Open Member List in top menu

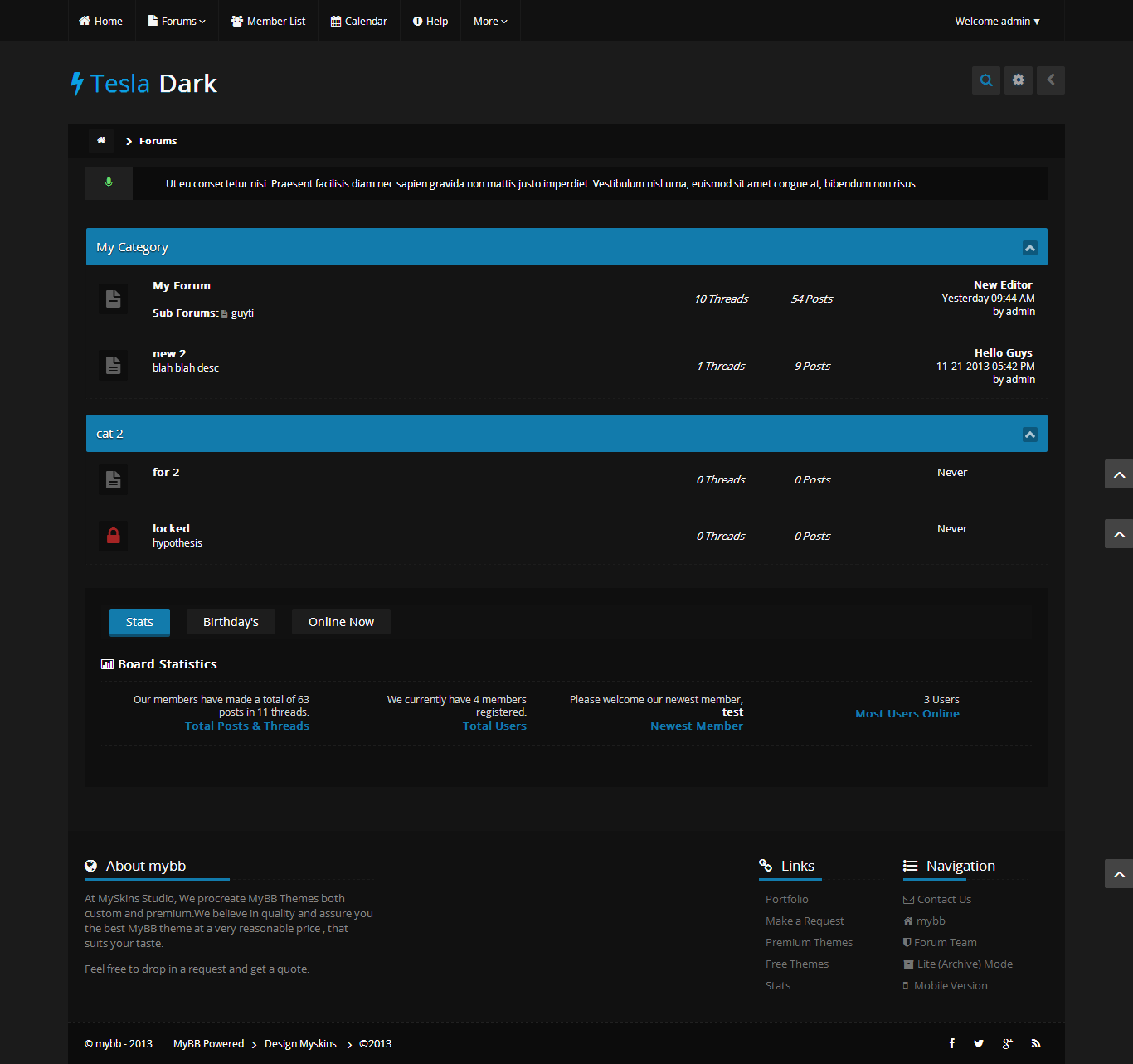(x=269, y=21)
